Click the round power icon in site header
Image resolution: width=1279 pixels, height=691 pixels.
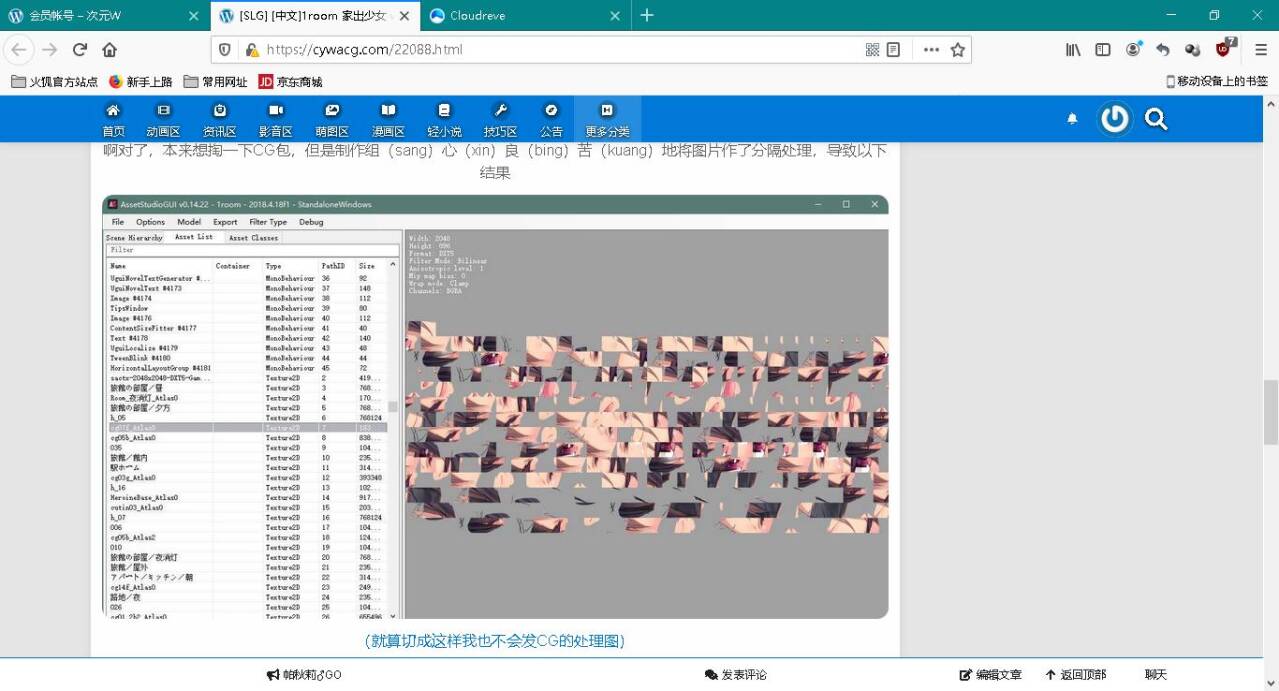click(x=1114, y=119)
